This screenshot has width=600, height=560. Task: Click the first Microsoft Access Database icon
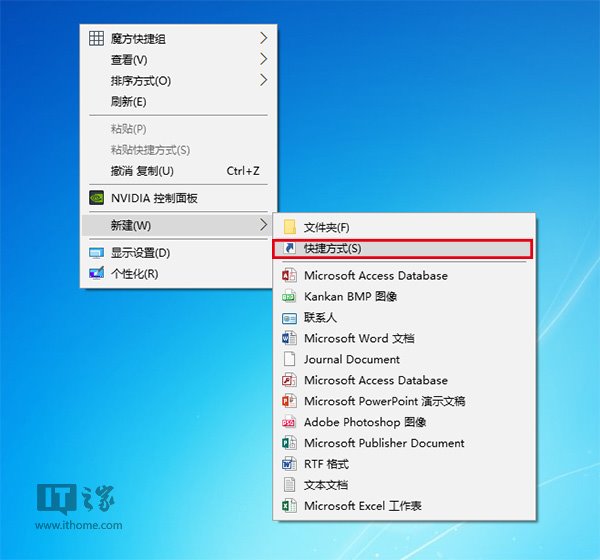(x=289, y=275)
